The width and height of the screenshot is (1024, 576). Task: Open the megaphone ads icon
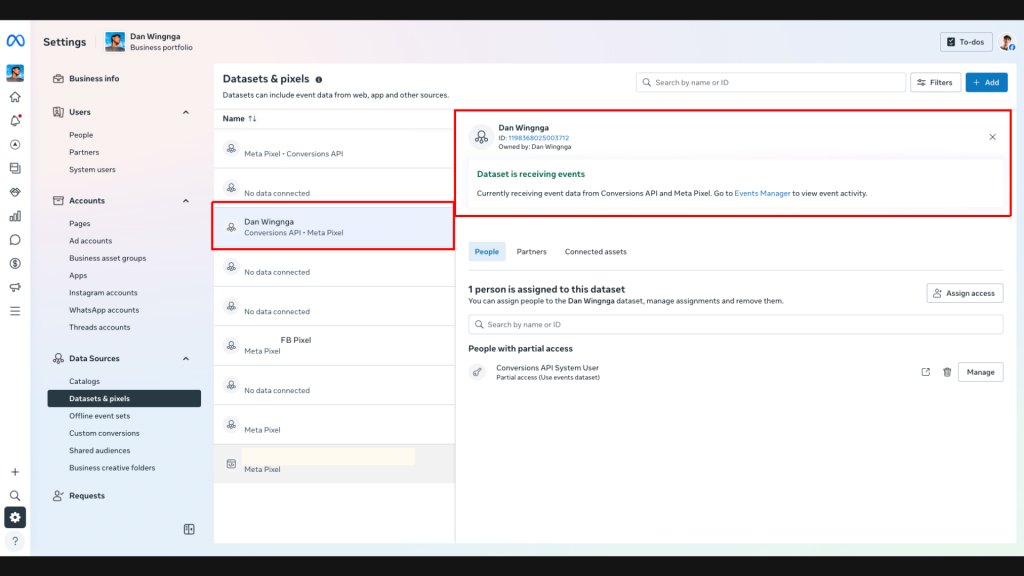pyautogui.click(x=15, y=287)
